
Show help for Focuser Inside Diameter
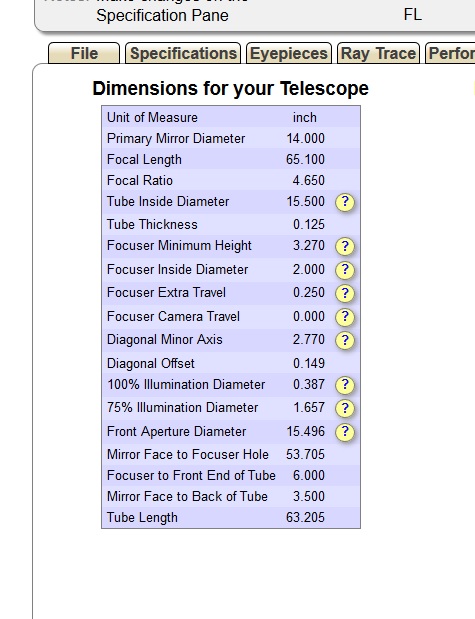(345, 270)
